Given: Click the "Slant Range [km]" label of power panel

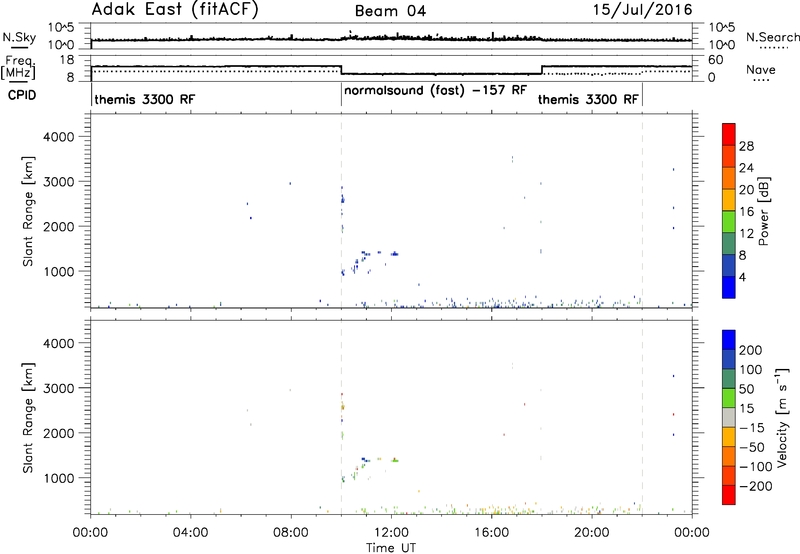Looking at the screenshot, I should click(x=28, y=211).
